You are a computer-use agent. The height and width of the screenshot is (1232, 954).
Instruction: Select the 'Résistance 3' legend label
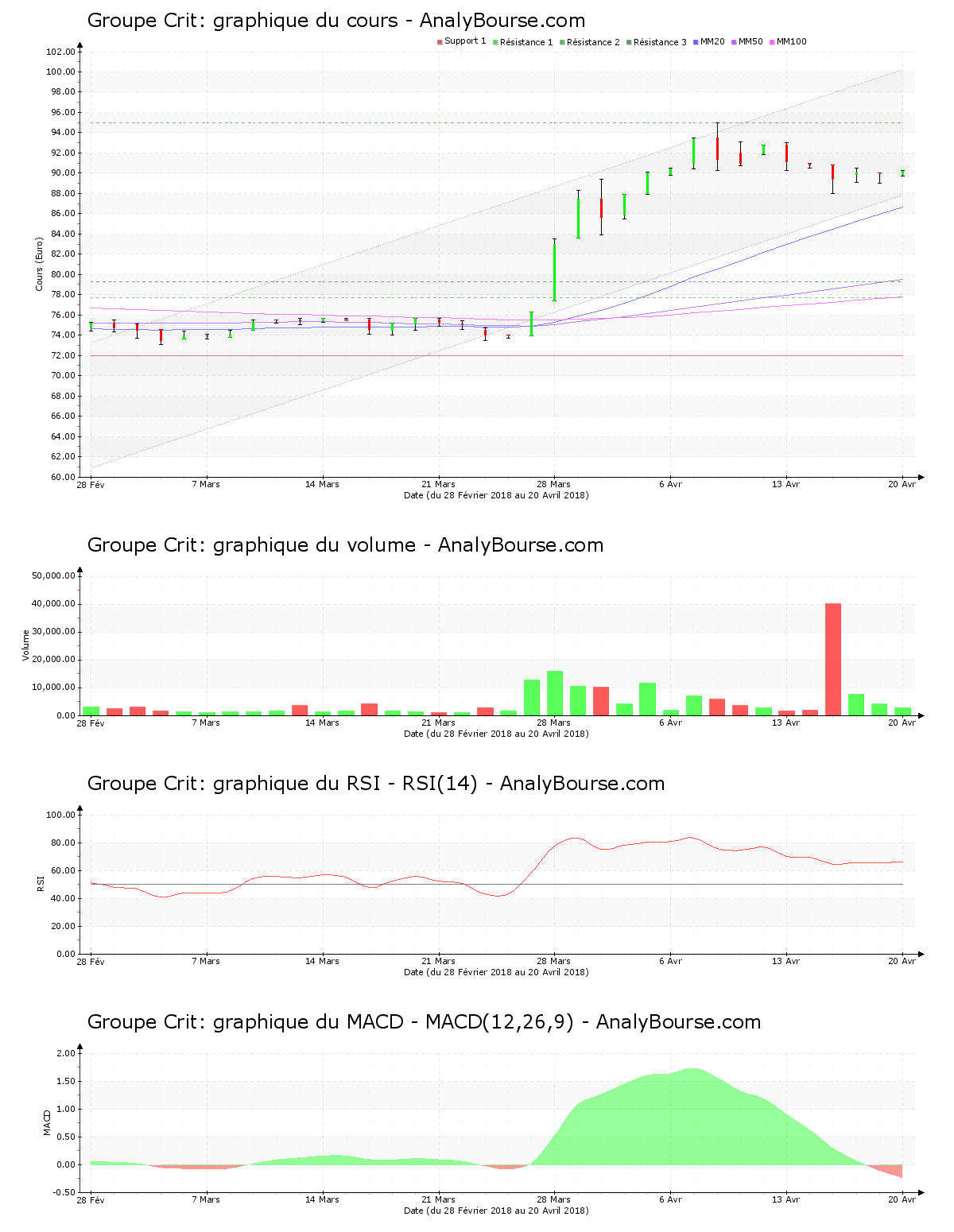click(x=660, y=42)
